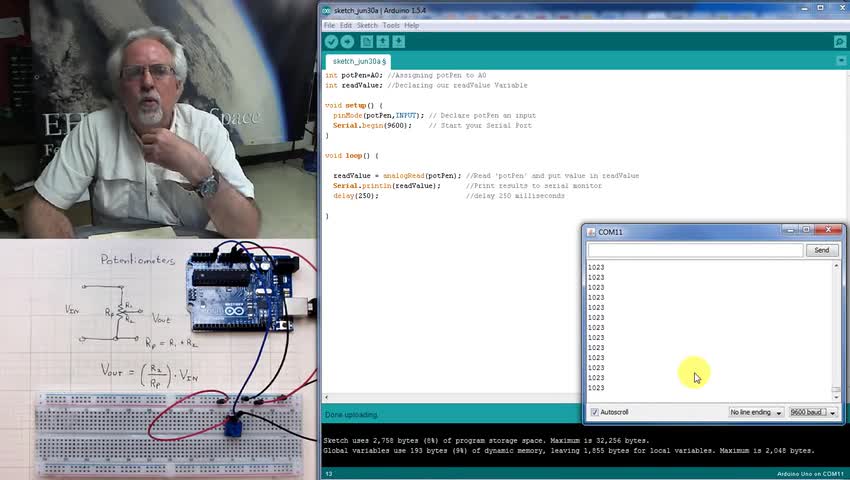Click the bottom 1023 reading in serial monitor
This screenshot has width=850, height=480.
[596, 388]
